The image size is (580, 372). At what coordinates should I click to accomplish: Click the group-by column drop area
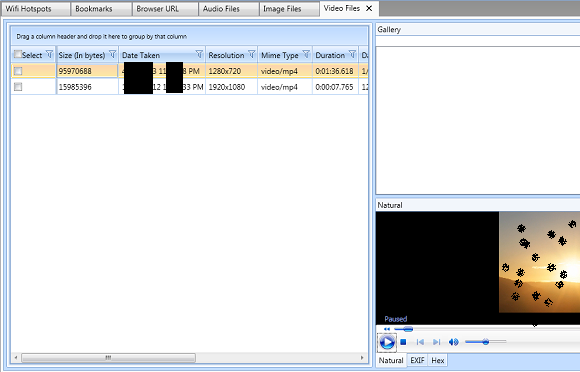189,36
